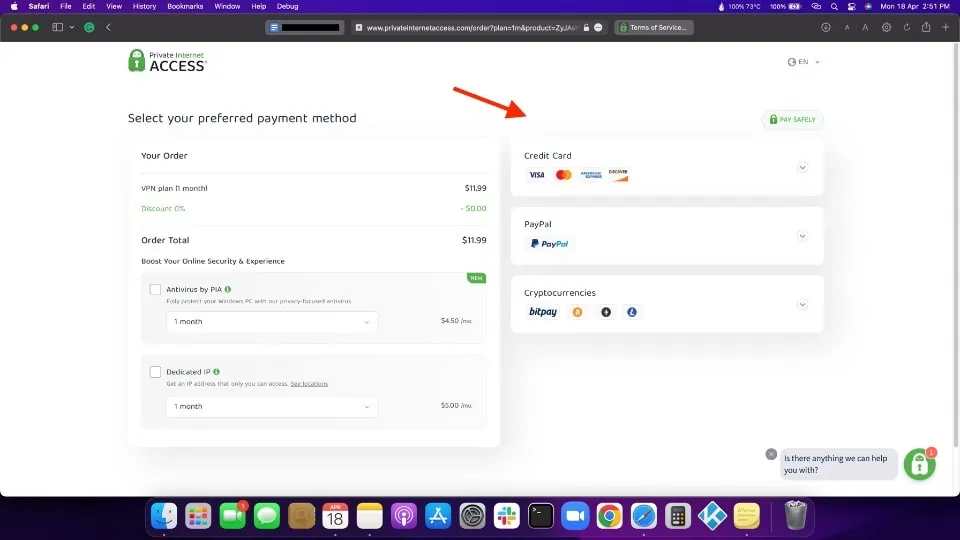Open the EN language selector

[x=803, y=62]
